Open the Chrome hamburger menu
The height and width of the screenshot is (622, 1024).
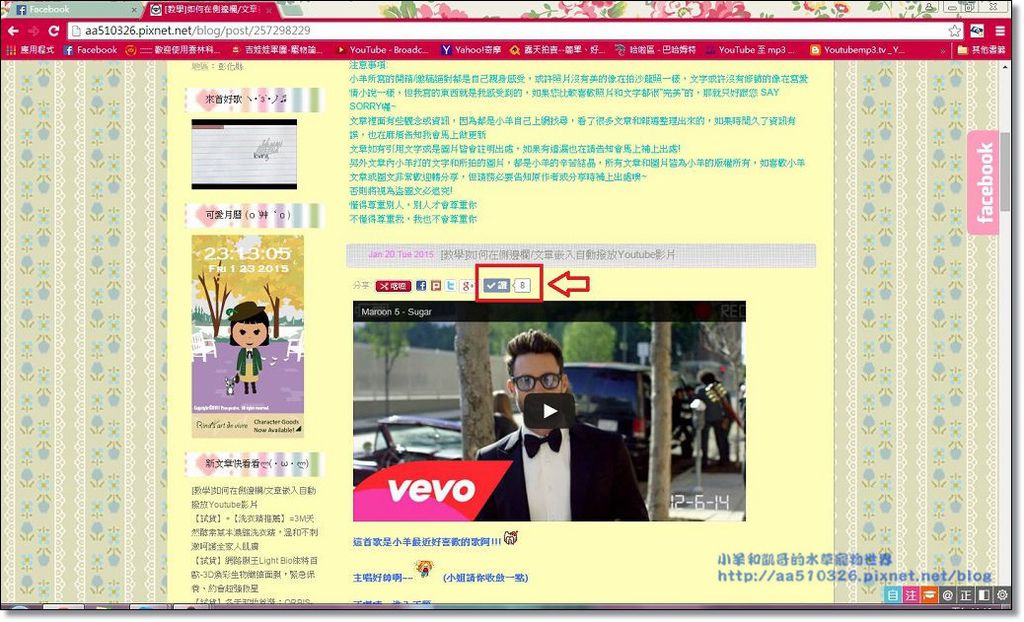[1000, 31]
